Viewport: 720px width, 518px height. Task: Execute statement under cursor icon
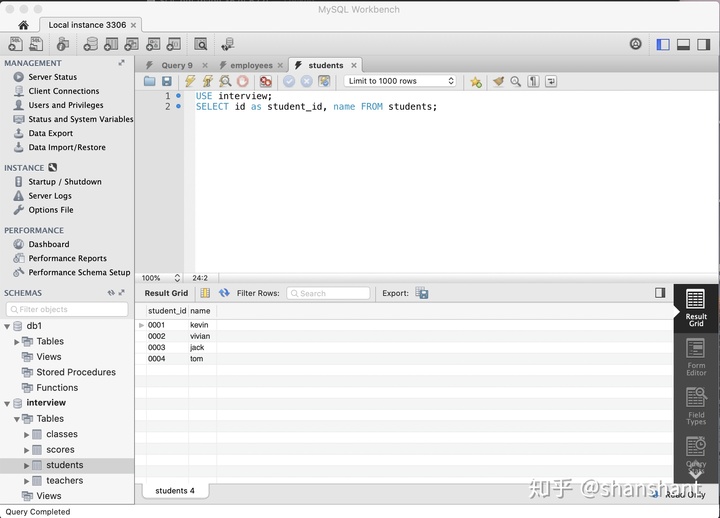pos(208,81)
